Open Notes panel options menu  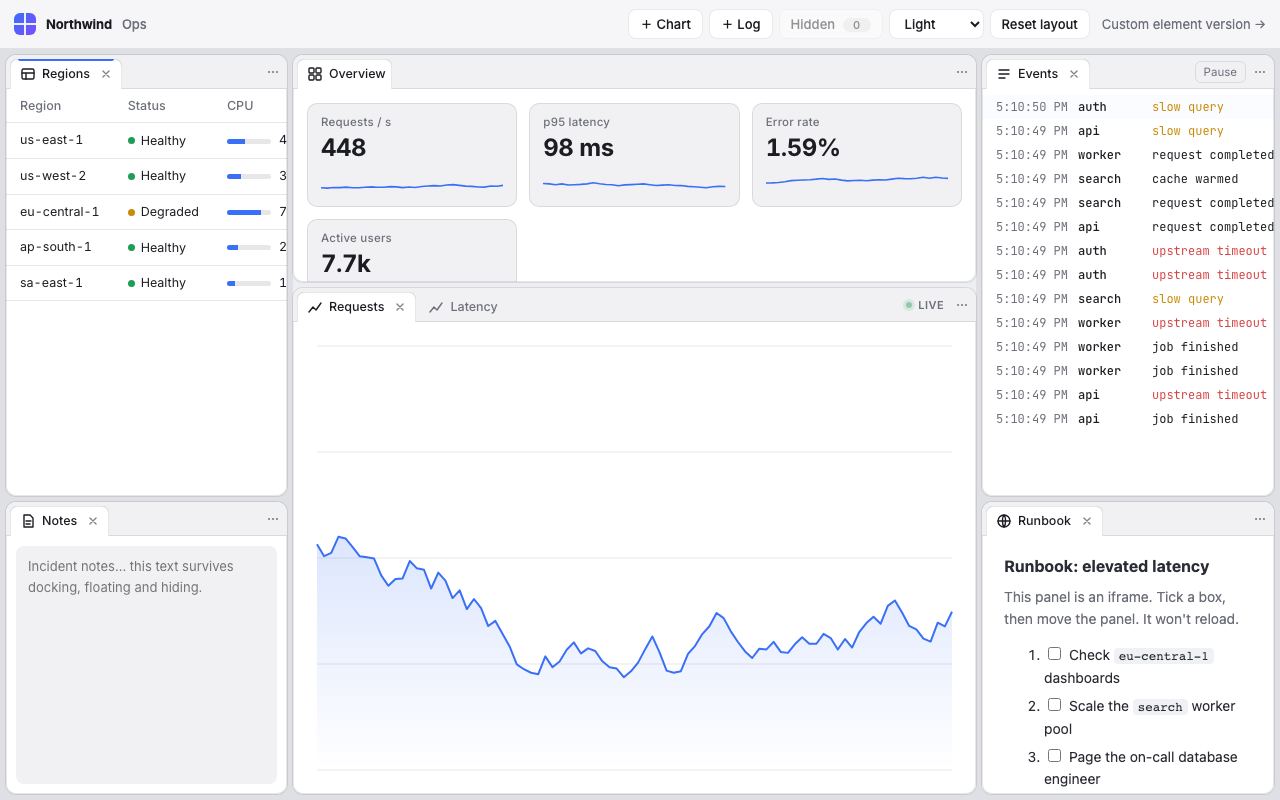[x=273, y=519]
